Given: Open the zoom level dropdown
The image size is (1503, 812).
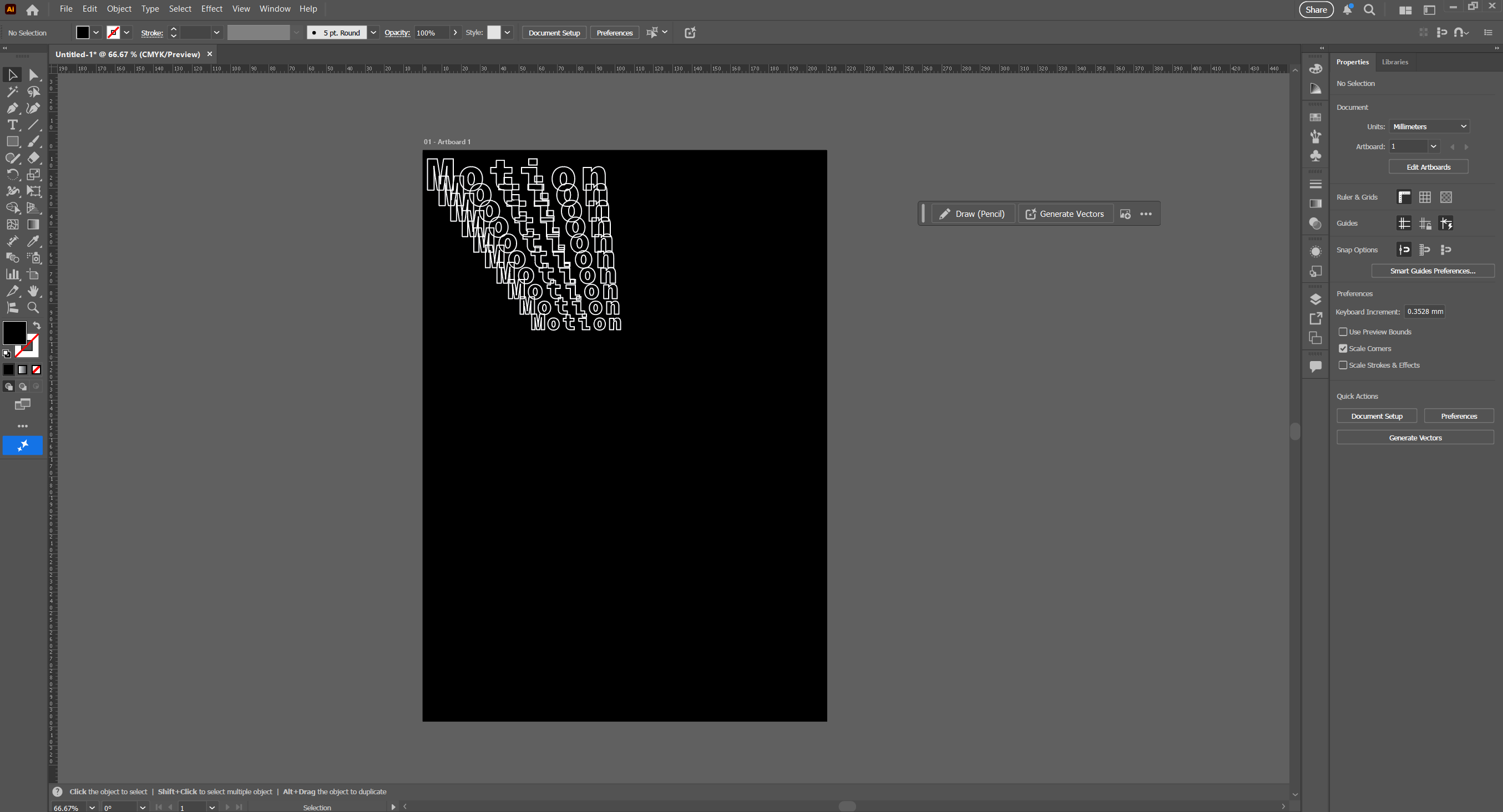Looking at the screenshot, I should [92, 808].
